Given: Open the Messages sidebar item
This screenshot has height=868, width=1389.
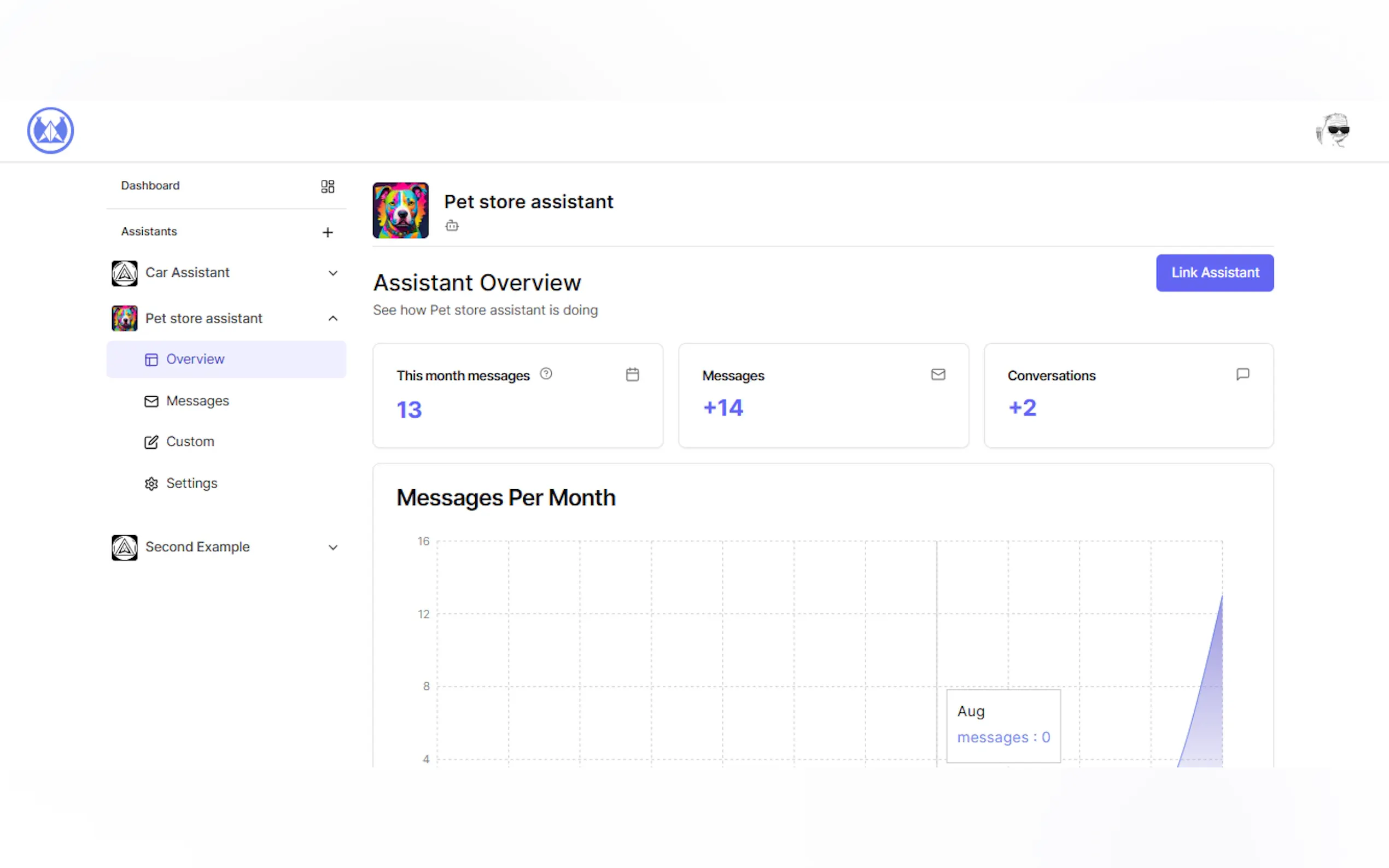Looking at the screenshot, I should pyautogui.click(x=197, y=401).
